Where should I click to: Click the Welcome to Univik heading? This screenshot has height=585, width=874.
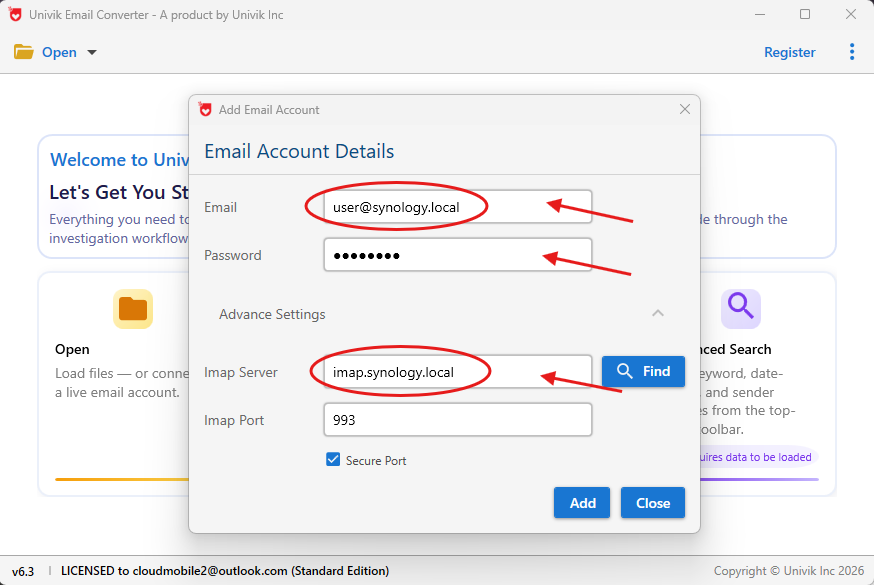tap(119, 160)
